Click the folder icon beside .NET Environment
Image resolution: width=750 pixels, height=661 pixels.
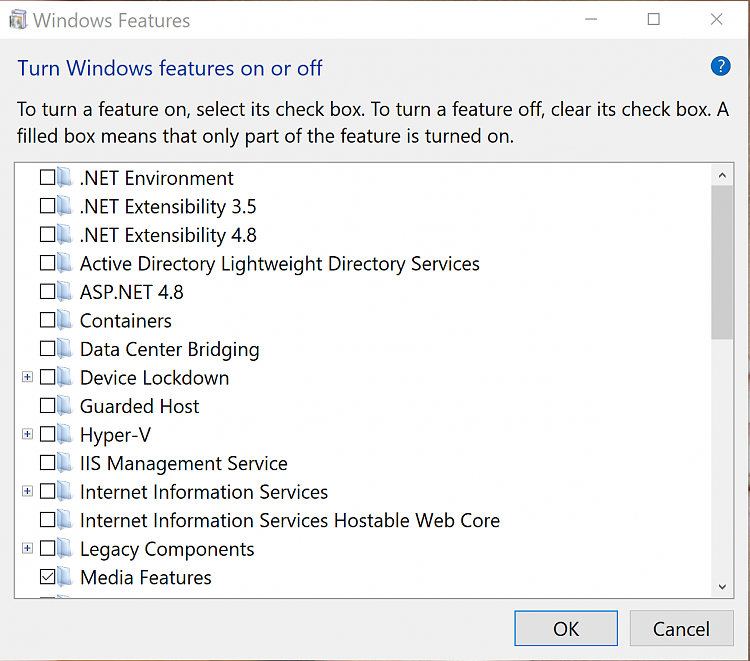pyautogui.click(x=65, y=177)
